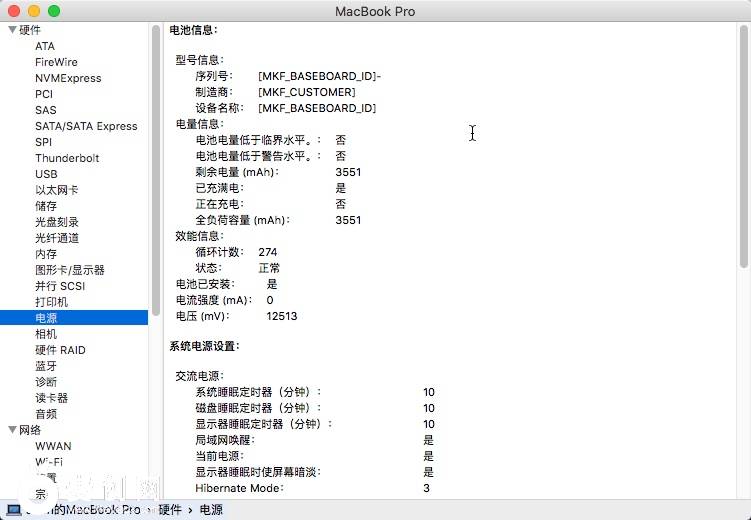
Task: Open the 打印机 entry
Action: (x=52, y=302)
